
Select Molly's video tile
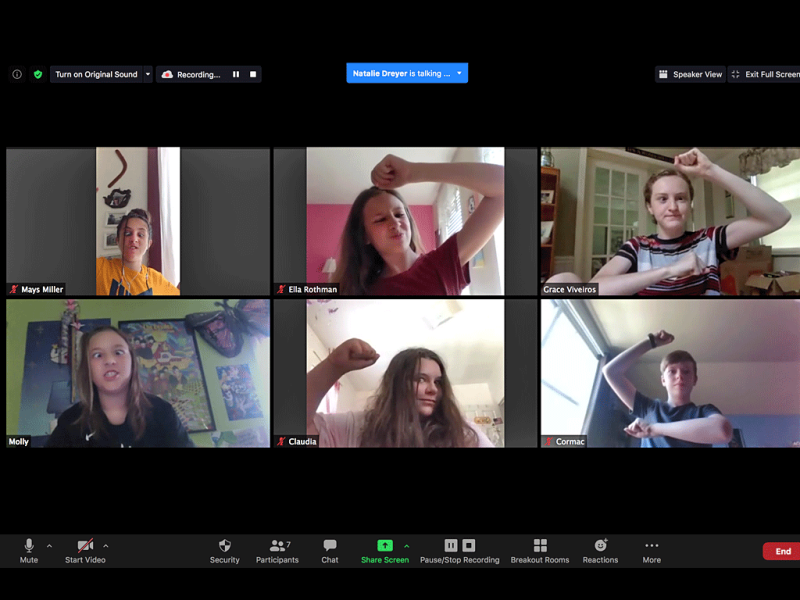[138, 373]
